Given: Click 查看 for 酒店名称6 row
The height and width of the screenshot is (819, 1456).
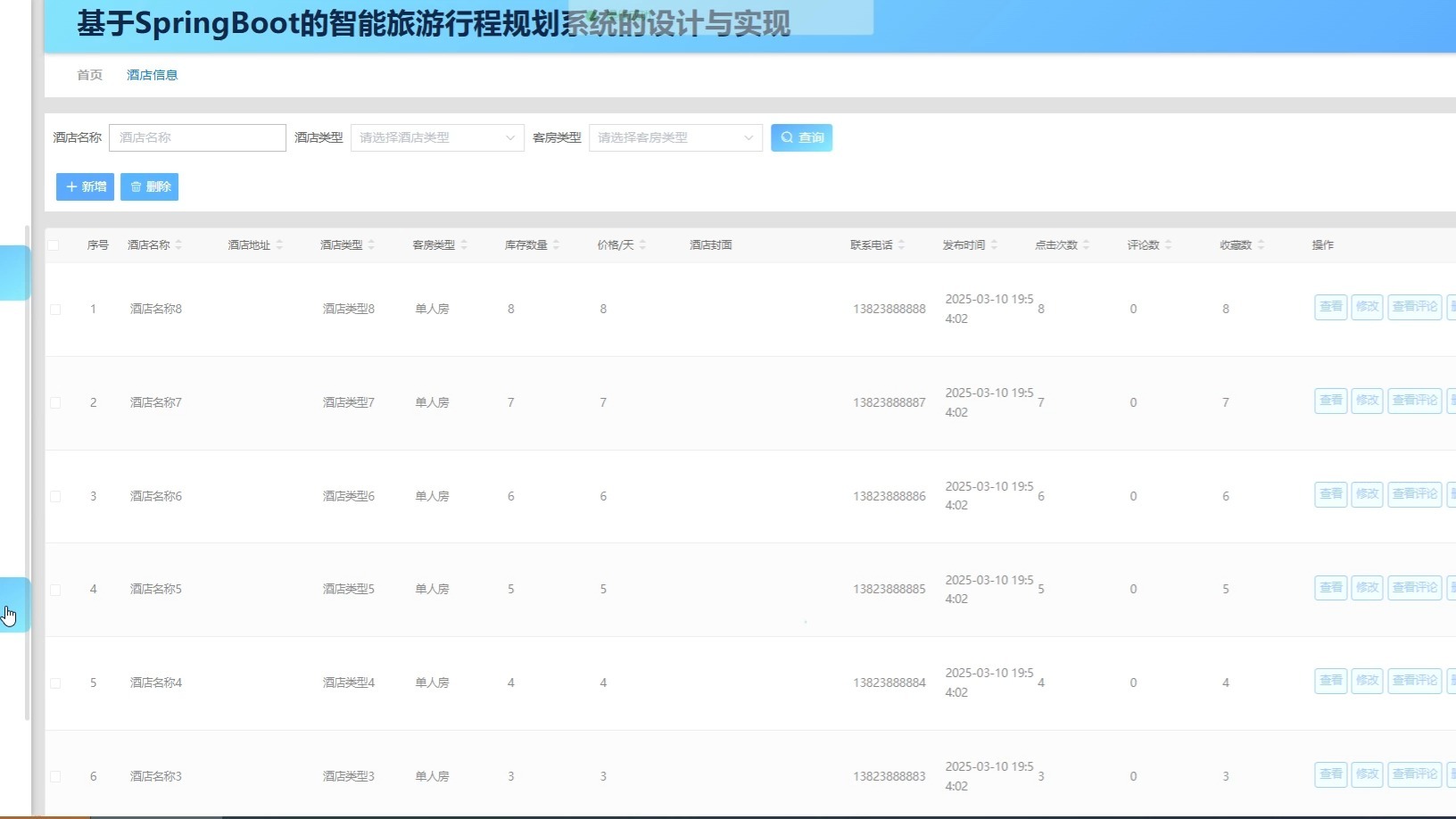Looking at the screenshot, I should coord(1331,494).
